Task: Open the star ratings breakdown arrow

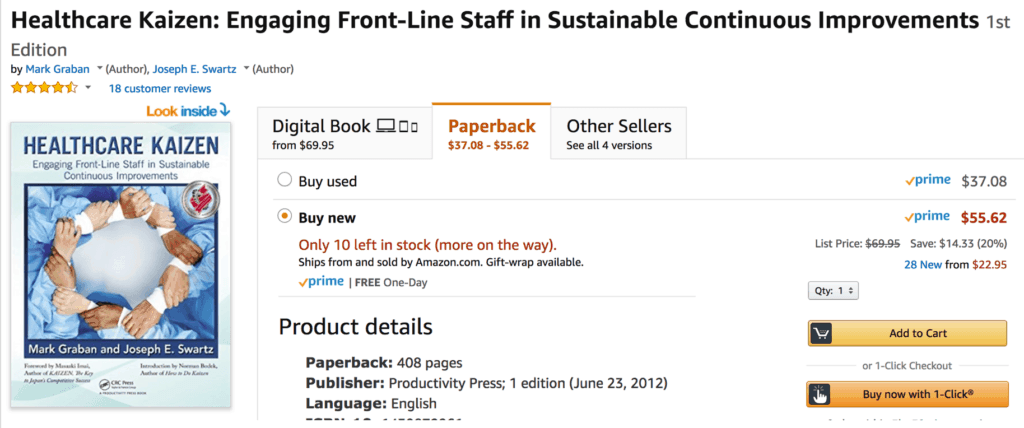Action: click(x=88, y=88)
